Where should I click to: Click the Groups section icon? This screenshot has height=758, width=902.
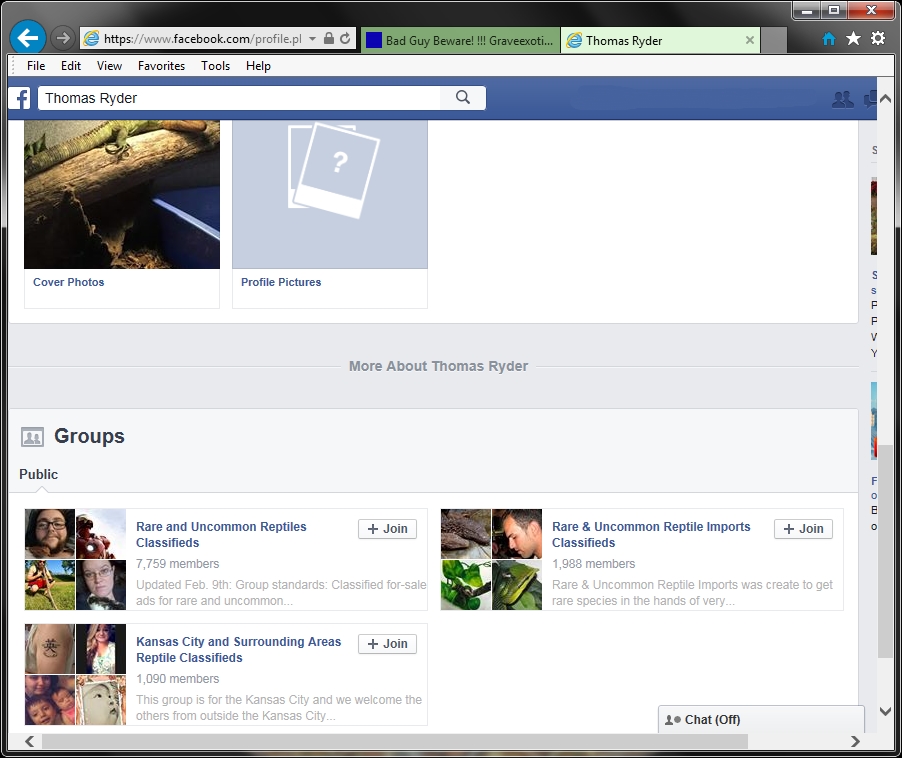32,437
